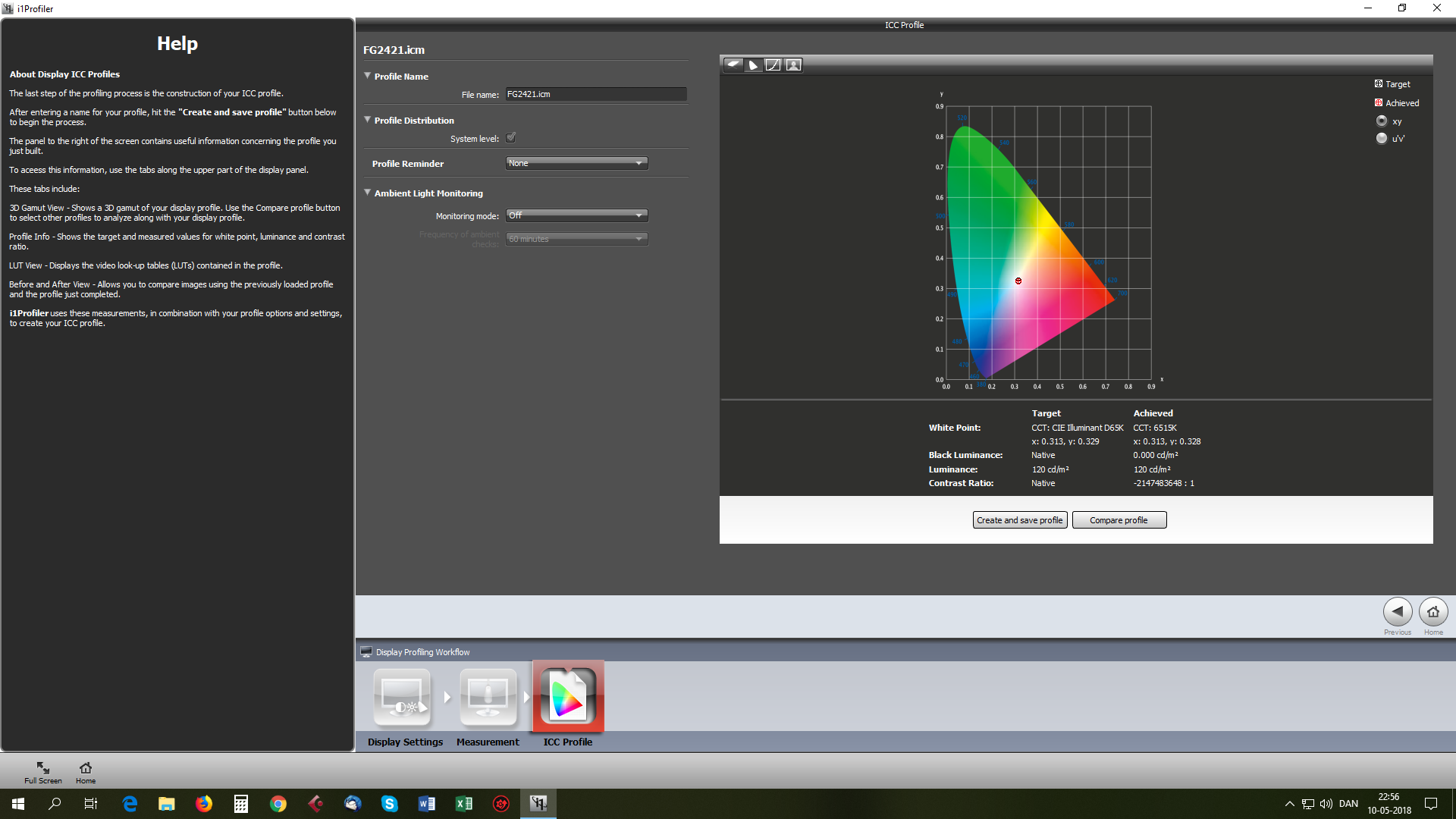Screen dimensions: 1456x819
Task: Open the Profile Reminder dropdown
Action: (576, 163)
